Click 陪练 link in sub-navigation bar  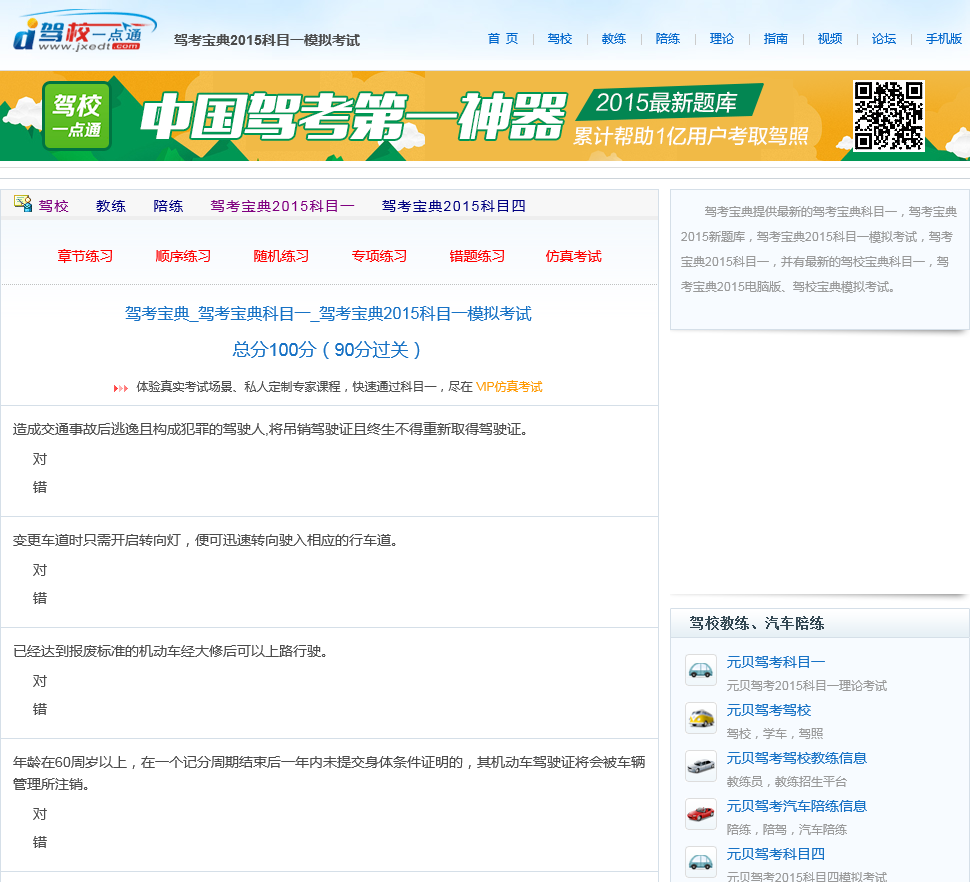point(168,206)
